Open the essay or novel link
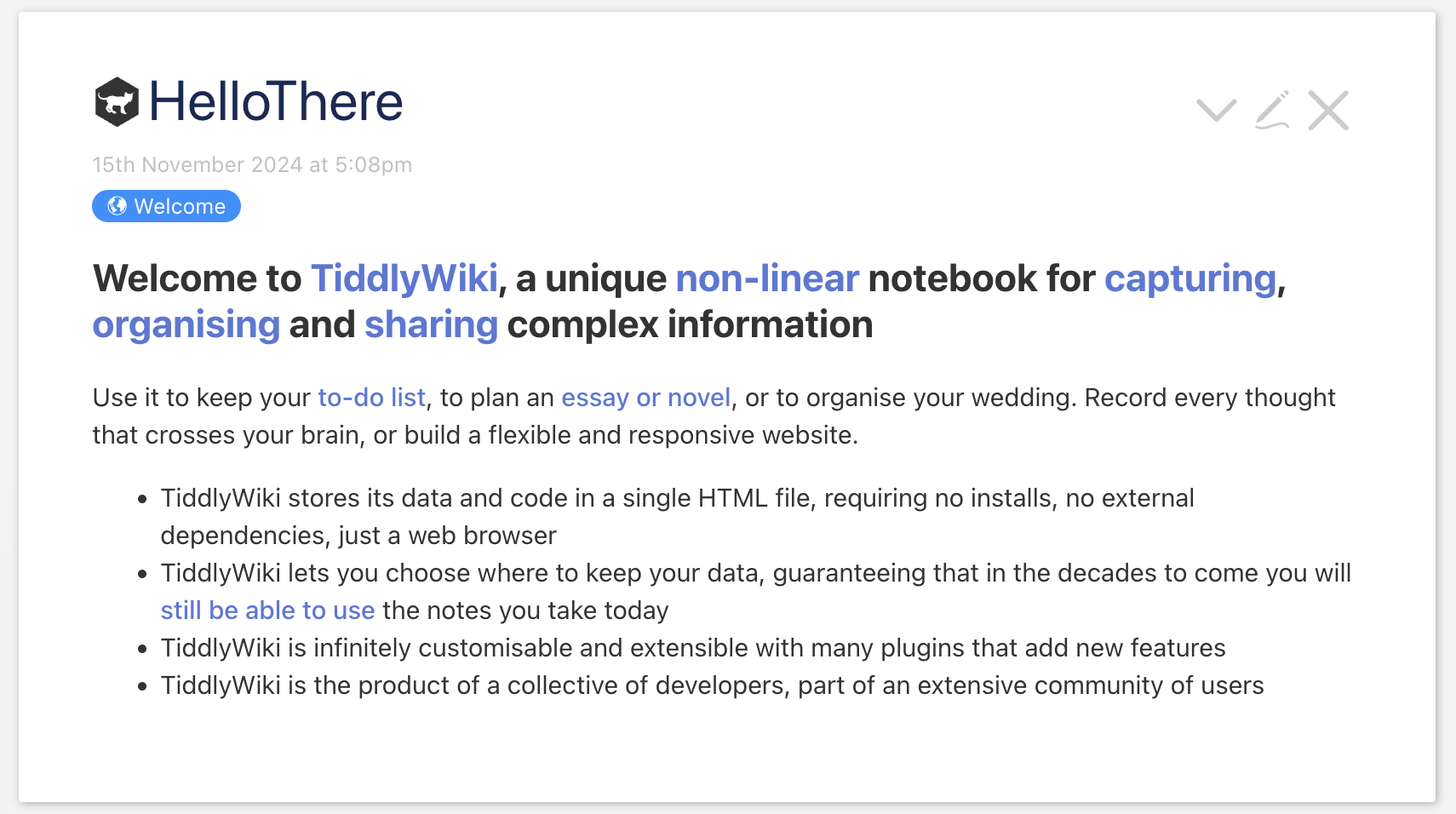Viewport: 1456px width, 814px height. [645, 398]
